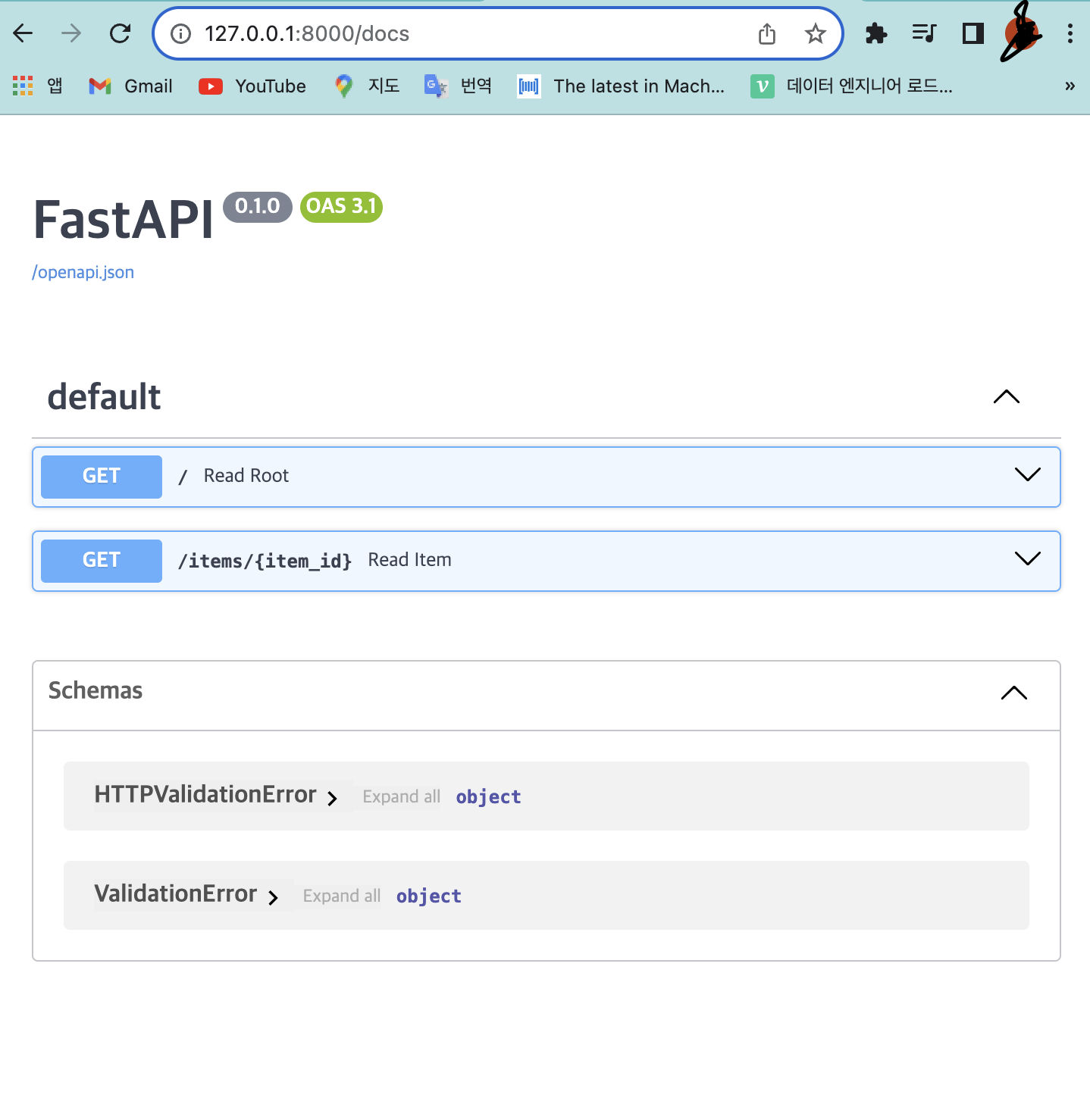Open 'The latest in Mach...' bookmark
The width and height of the screenshot is (1090, 1120).
click(x=621, y=86)
